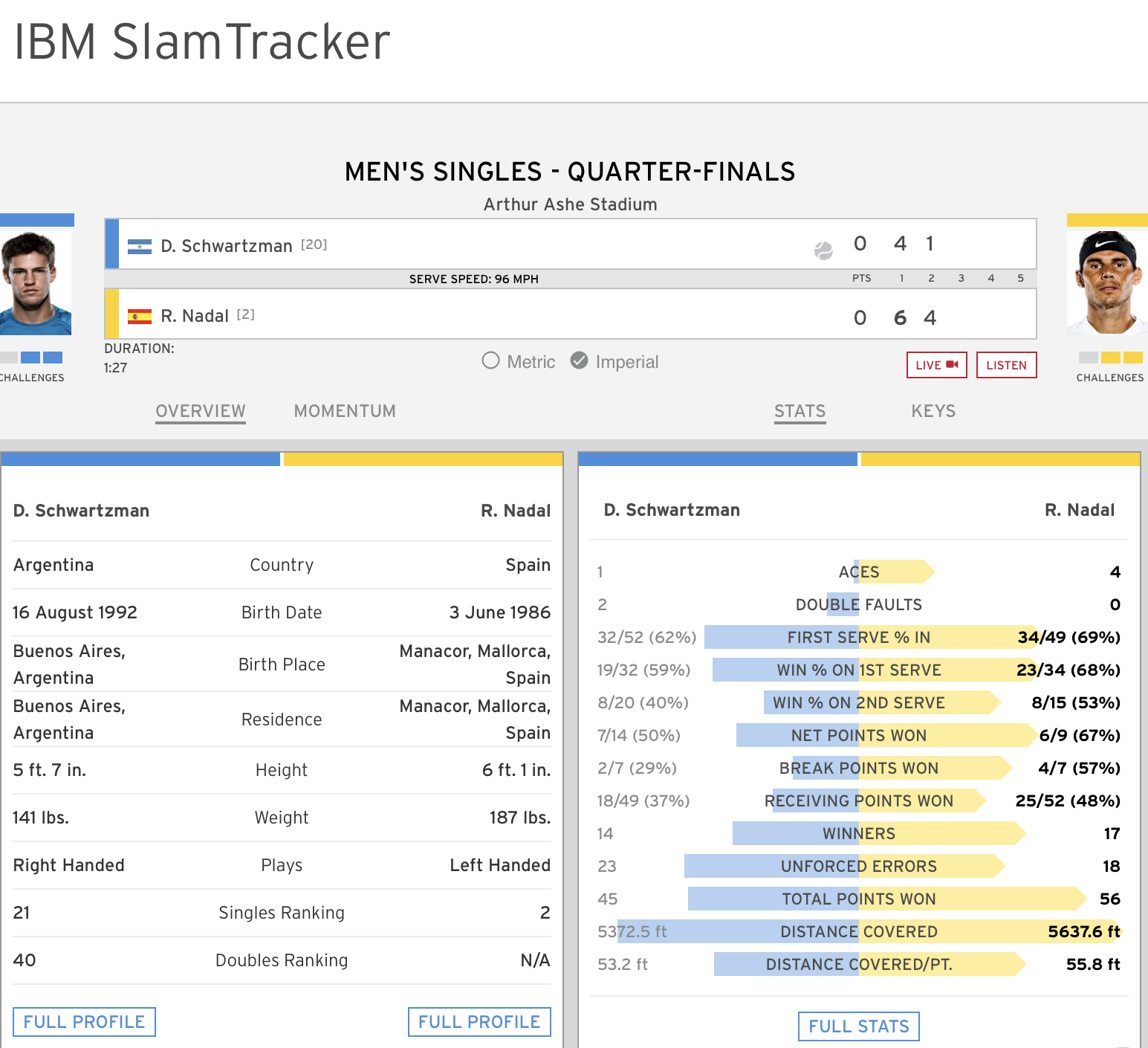Select the Imperial units radio button
The width and height of the screenshot is (1148, 1048).
[x=579, y=361]
